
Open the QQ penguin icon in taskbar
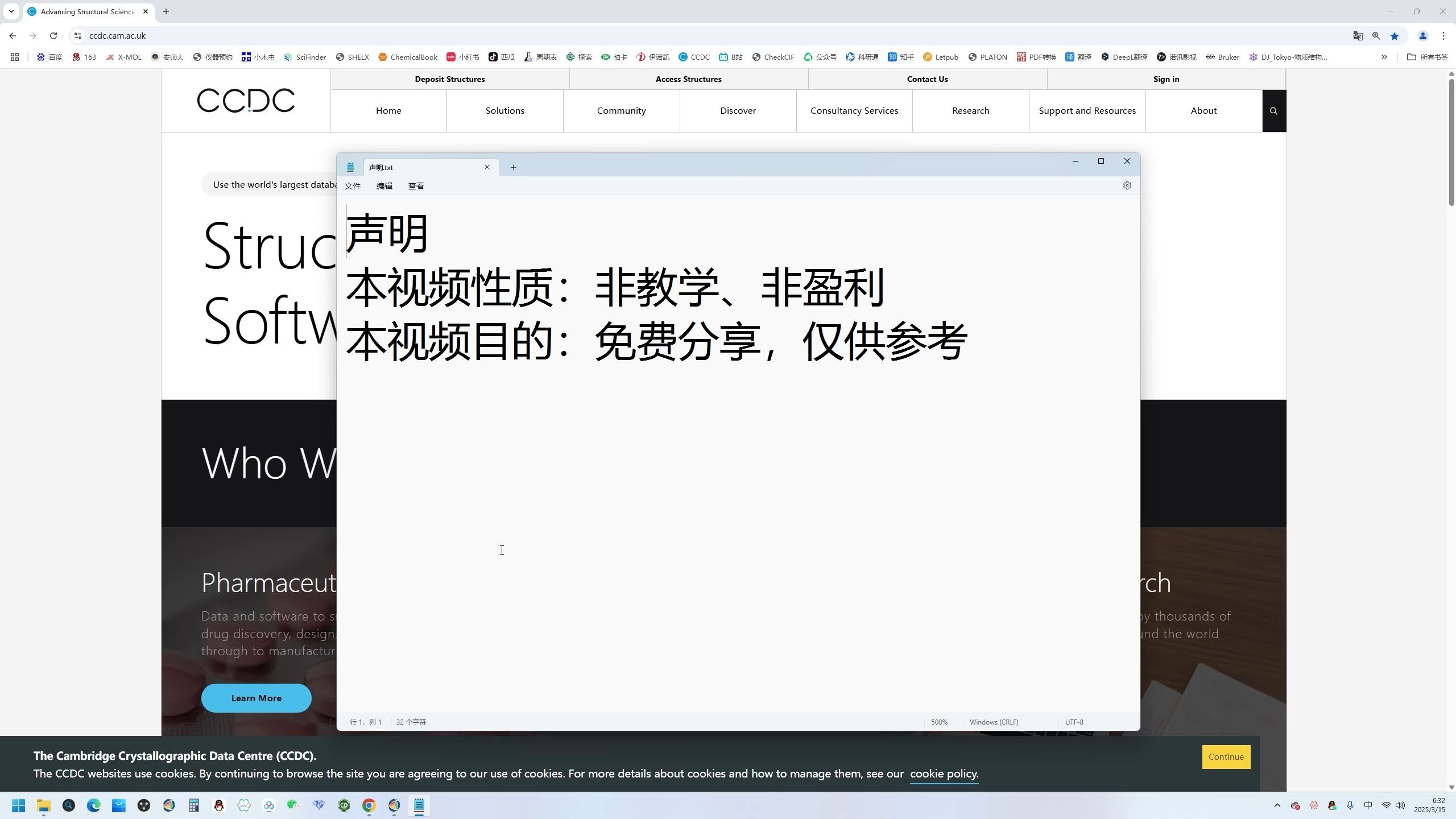coord(219,805)
